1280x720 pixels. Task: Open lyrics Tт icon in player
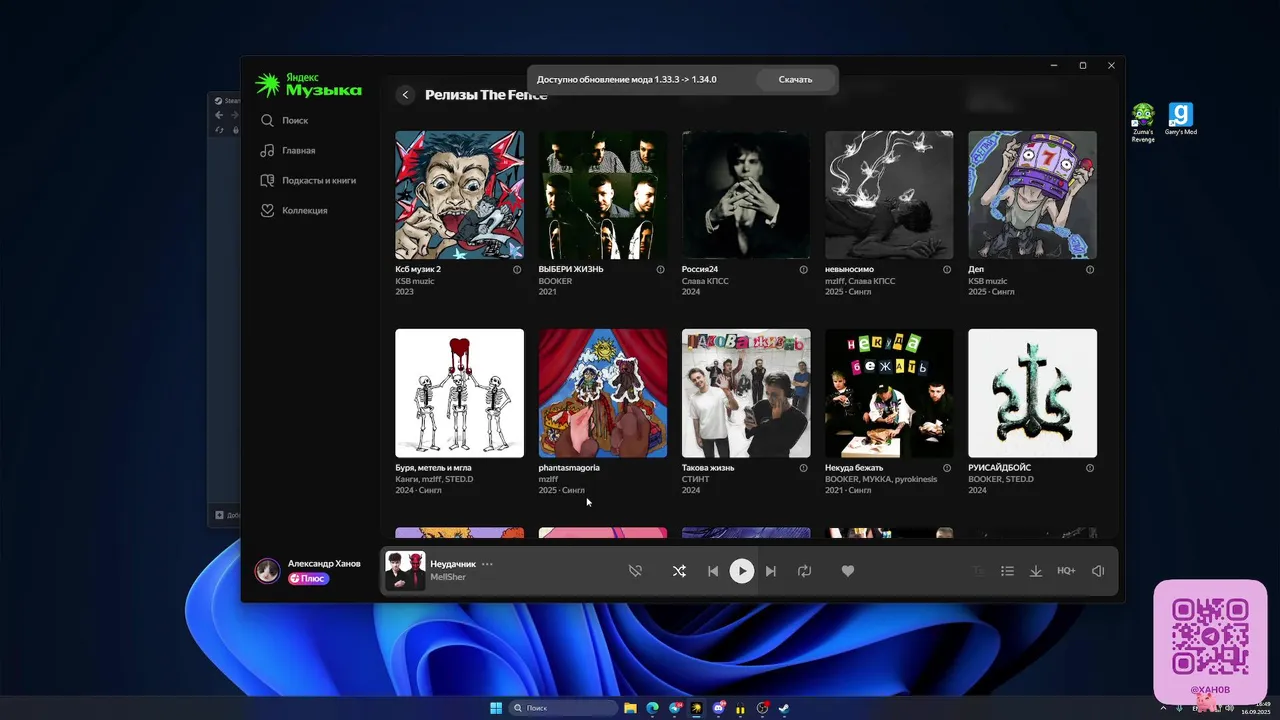pos(979,571)
